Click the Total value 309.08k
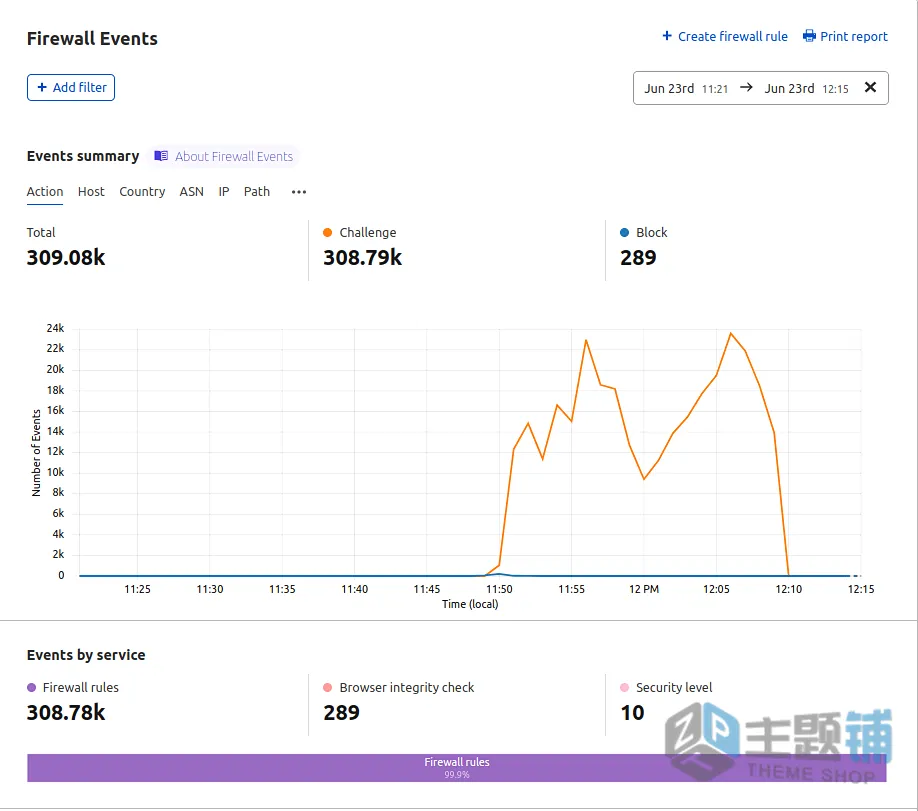 tap(66, 258)
